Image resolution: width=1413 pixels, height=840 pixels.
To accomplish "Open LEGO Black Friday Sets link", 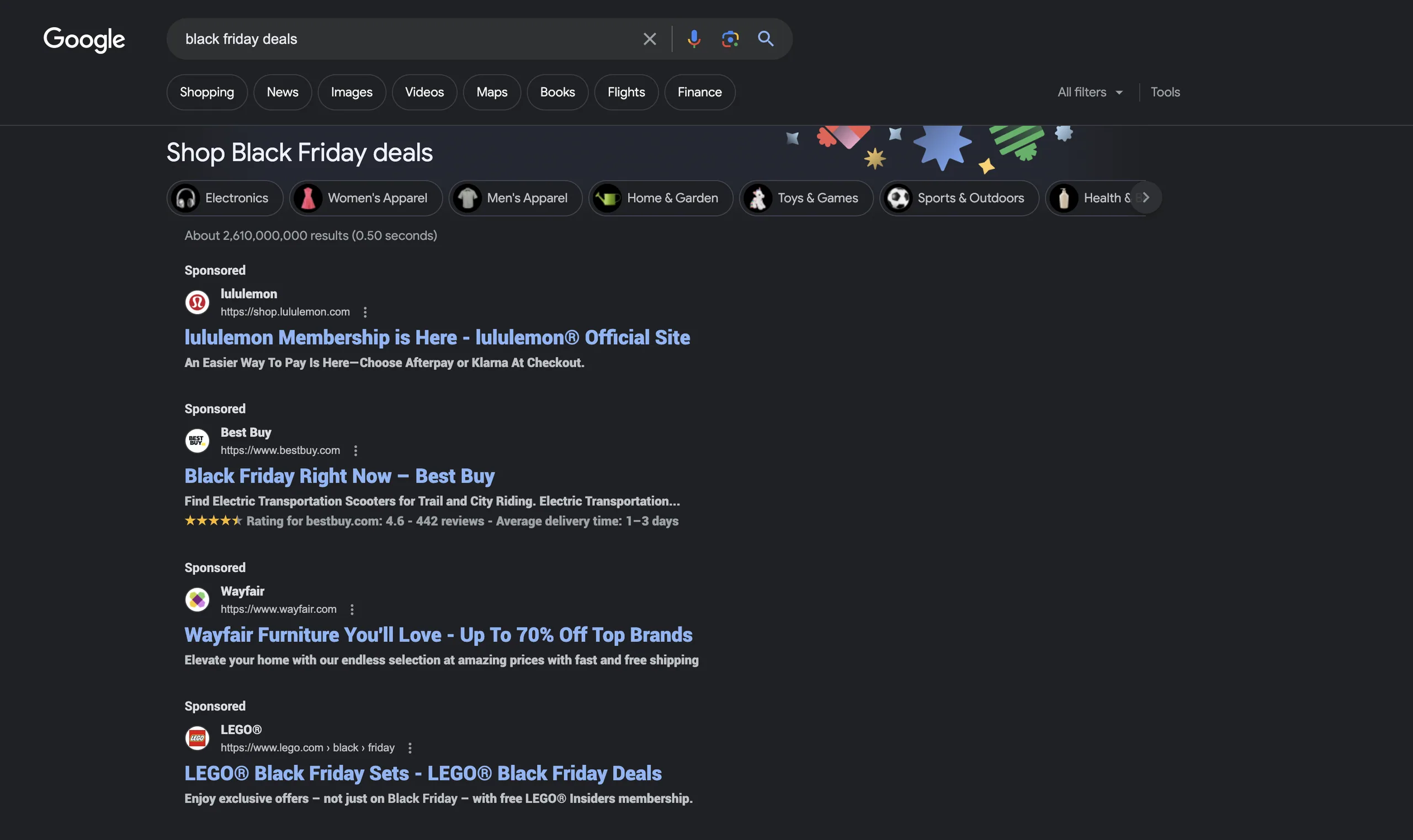I will point(423,774).
